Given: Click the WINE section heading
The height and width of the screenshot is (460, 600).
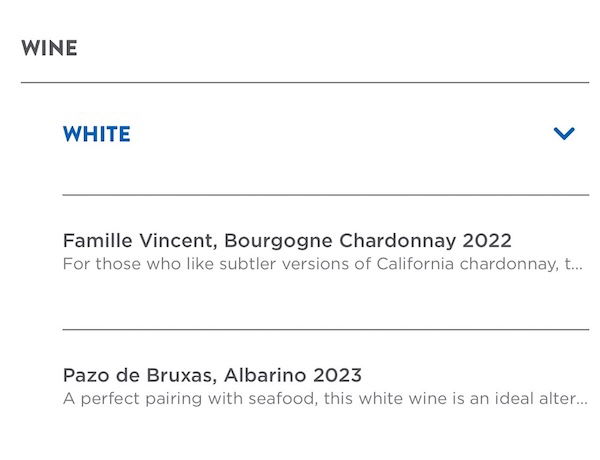Looking at the screenshot, I should (x=49, y=48).
